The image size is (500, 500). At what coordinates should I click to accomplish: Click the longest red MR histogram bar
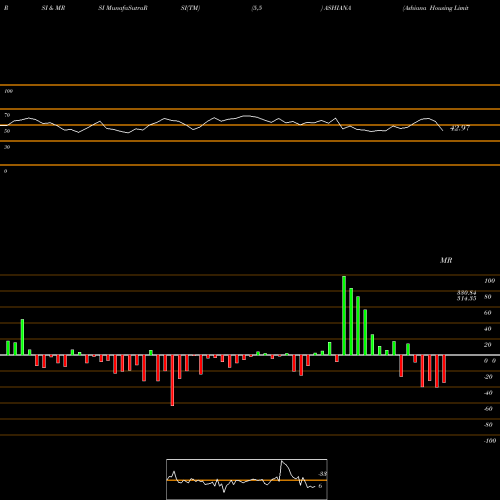coord(172,380)
